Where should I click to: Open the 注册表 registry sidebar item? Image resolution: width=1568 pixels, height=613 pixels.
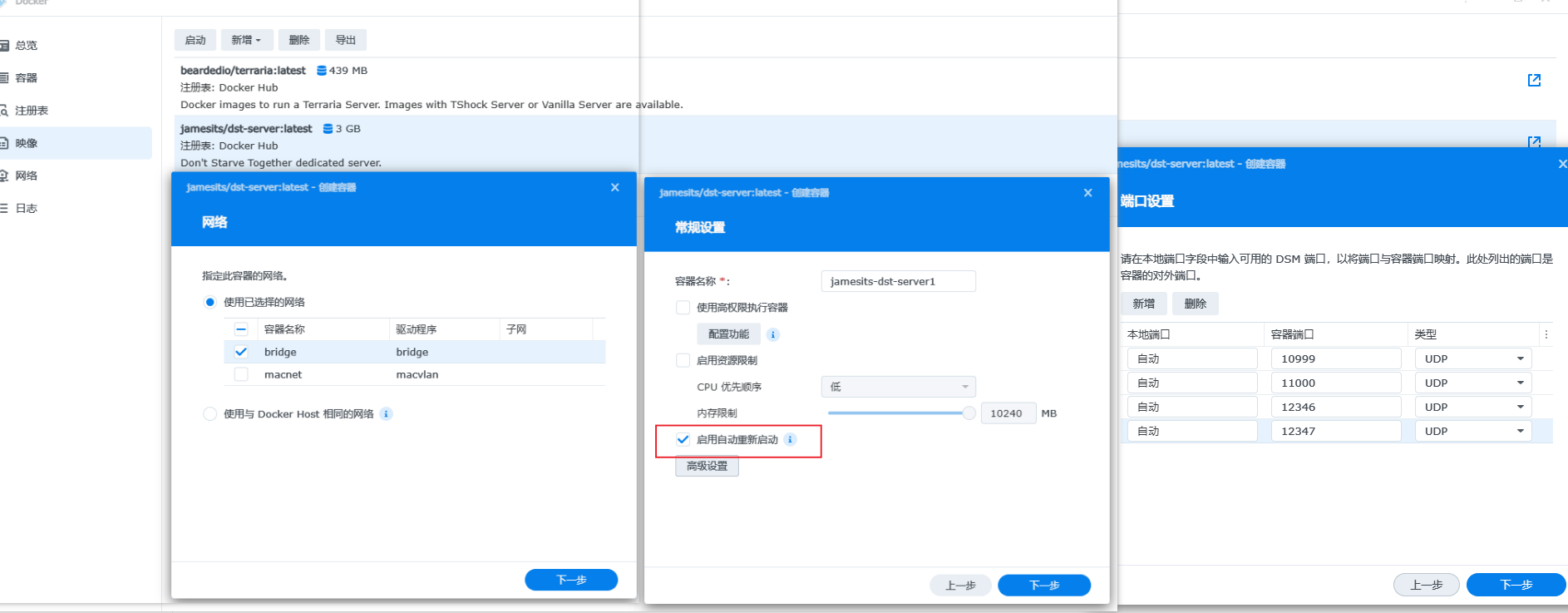click(x=75, y=111)
